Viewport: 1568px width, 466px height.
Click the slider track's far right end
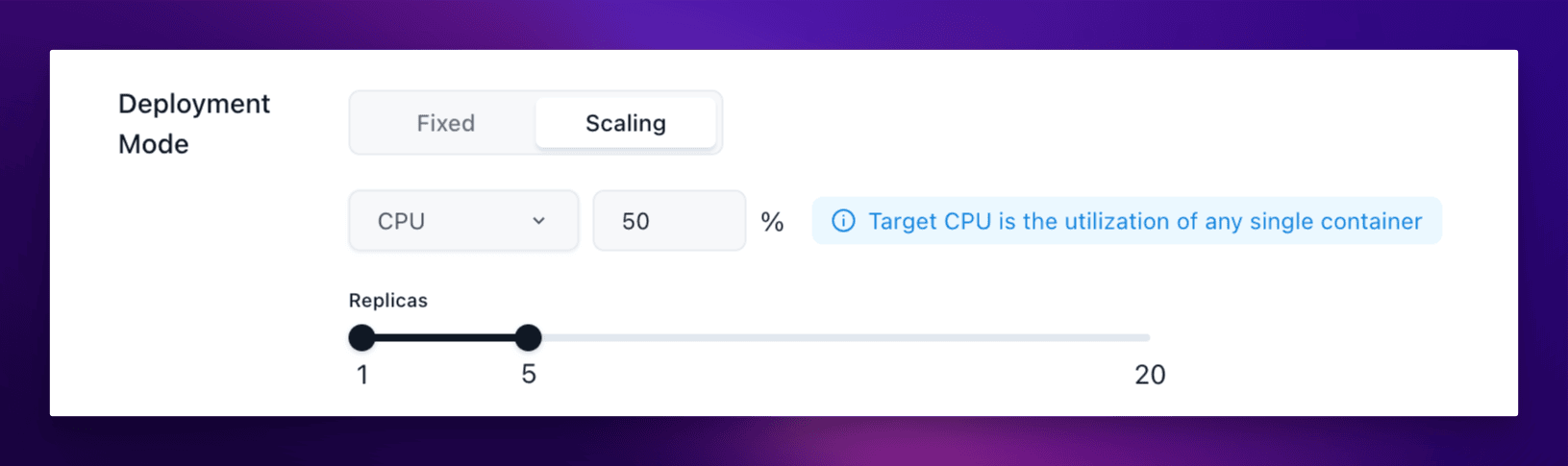1146,337
